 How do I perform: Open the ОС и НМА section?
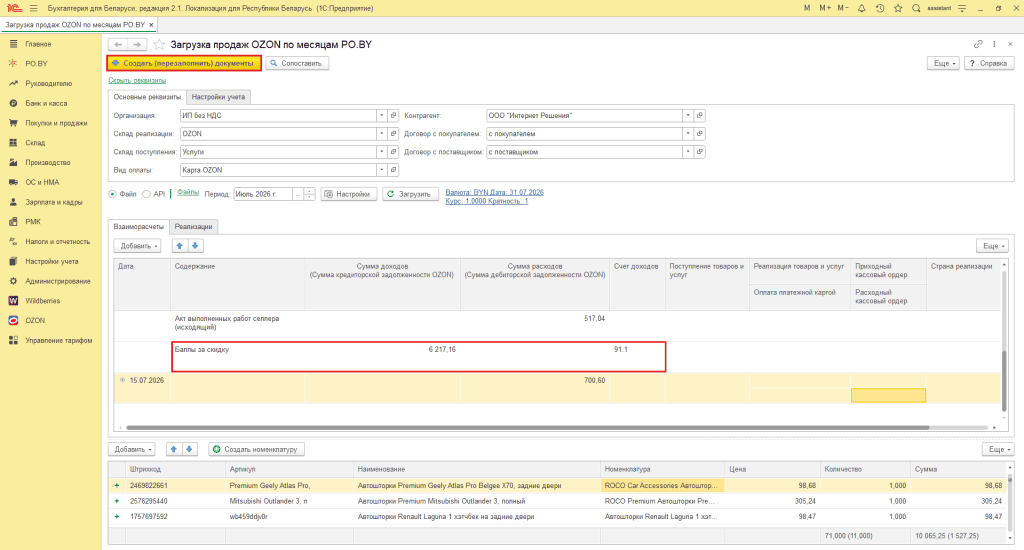(42, 182)
